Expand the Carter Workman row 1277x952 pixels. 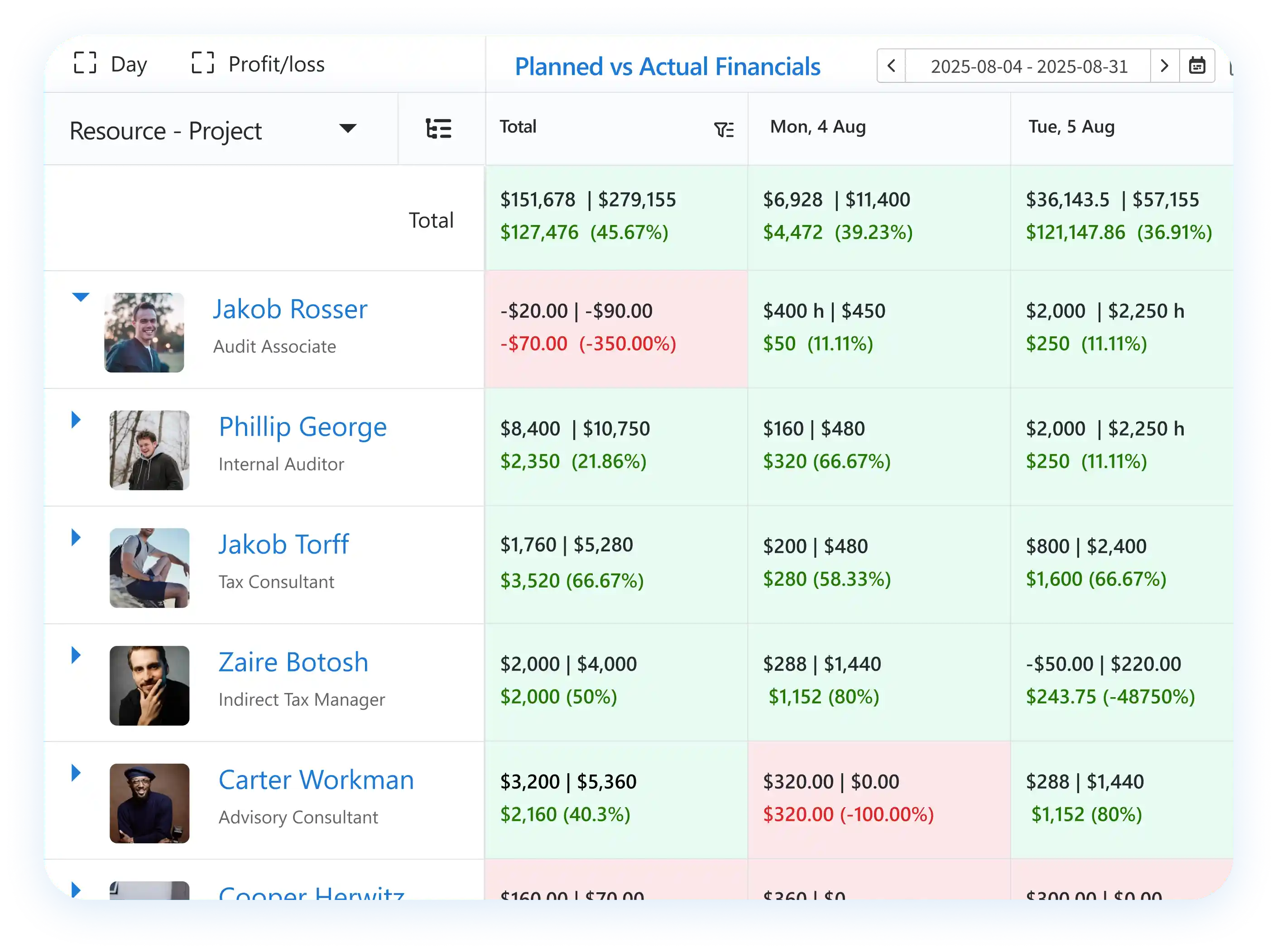point(76,773)
